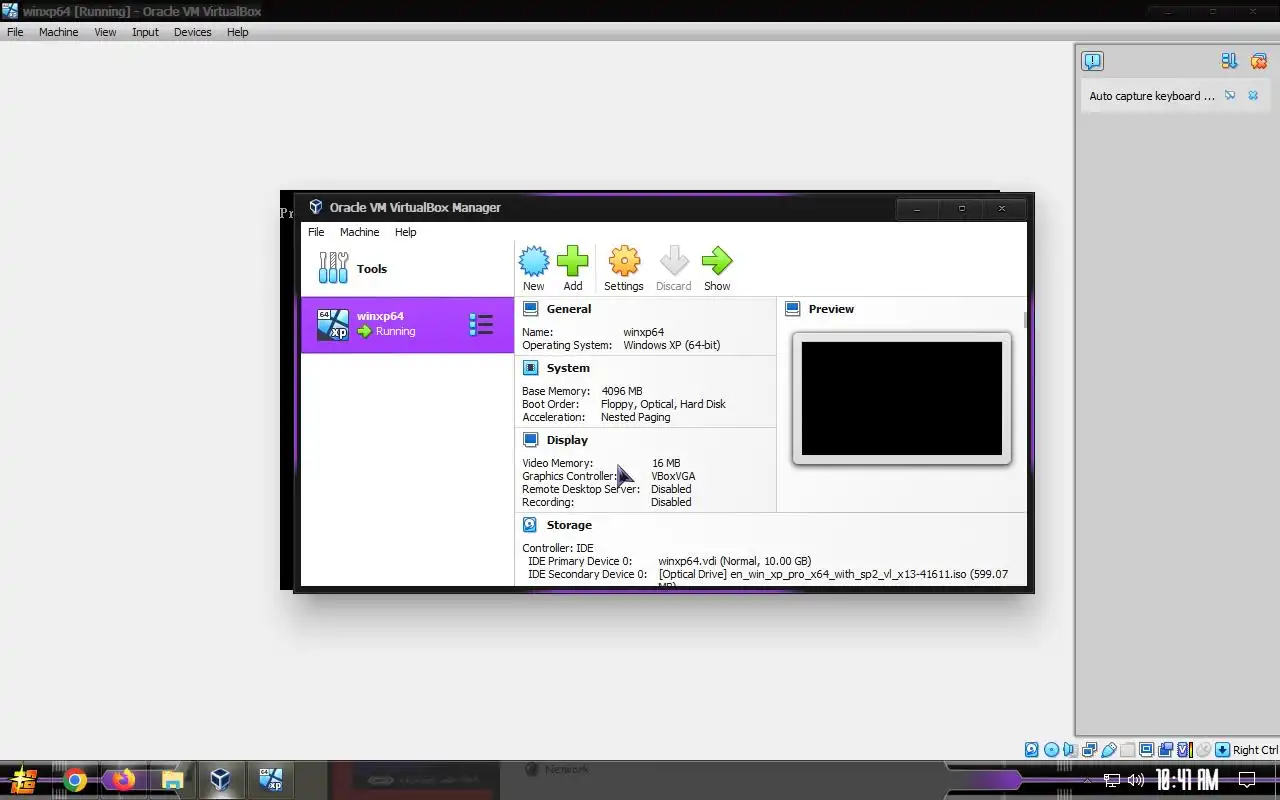Open Help menu of winxp64 VM window
This screenshot has width=1280, height=800.
click(x=237, y=32)
